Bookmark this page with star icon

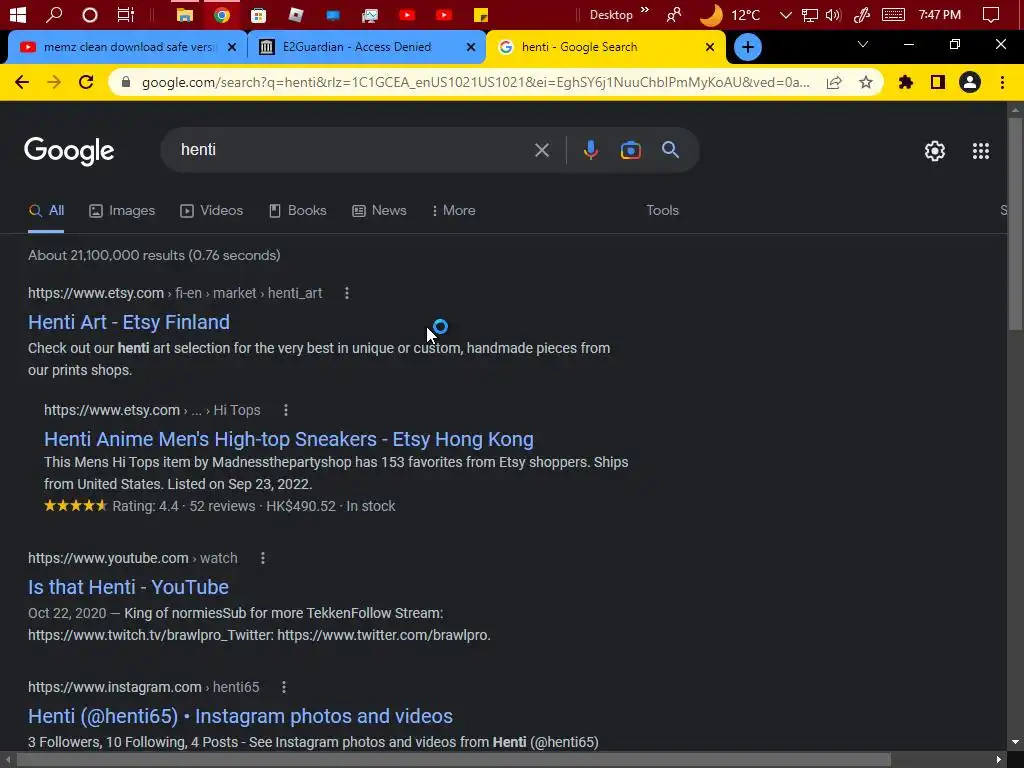[866, 82]
